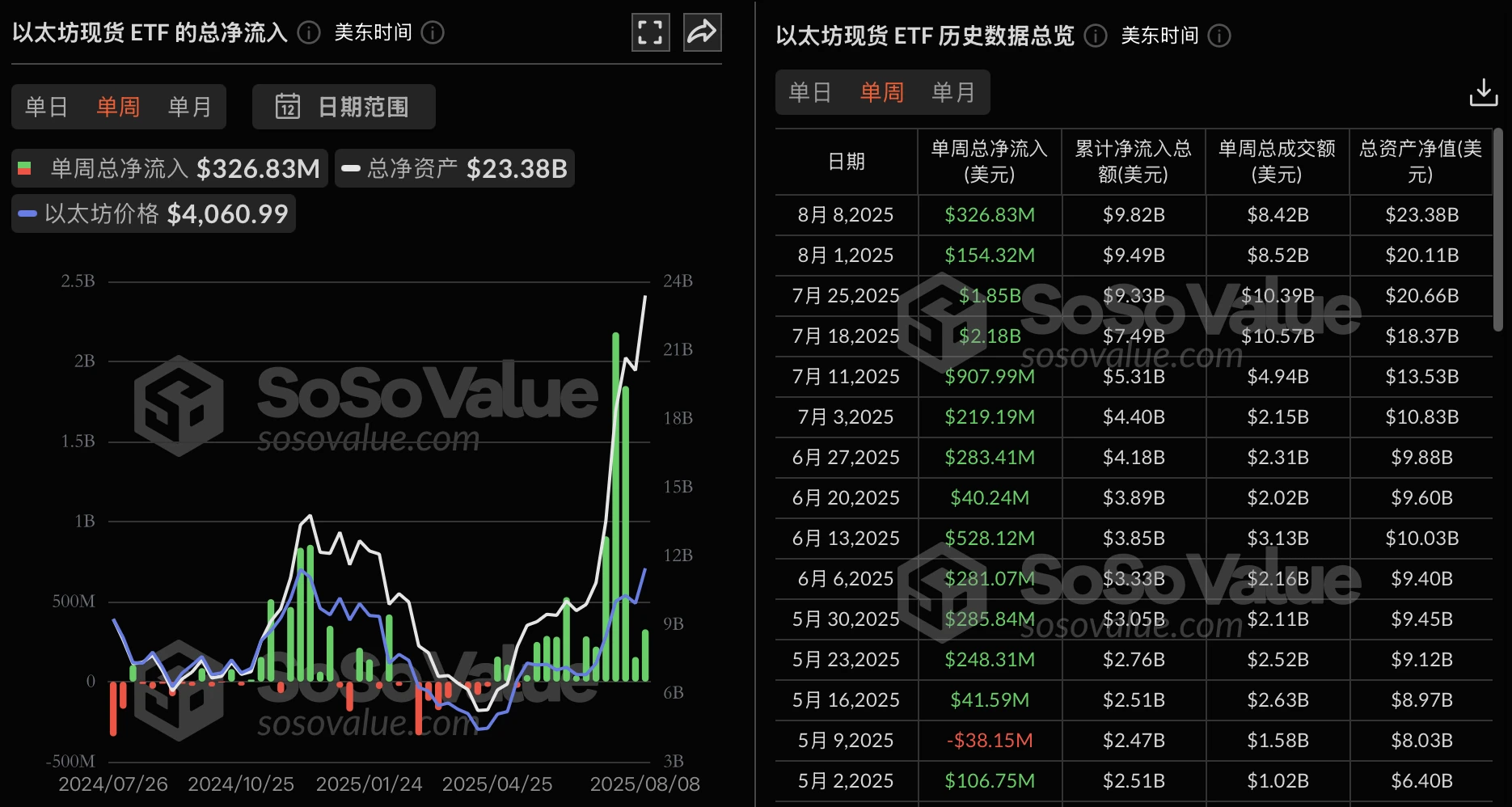Click the calendar icon in date range button
1512x807 pixels.
point(288,107)
